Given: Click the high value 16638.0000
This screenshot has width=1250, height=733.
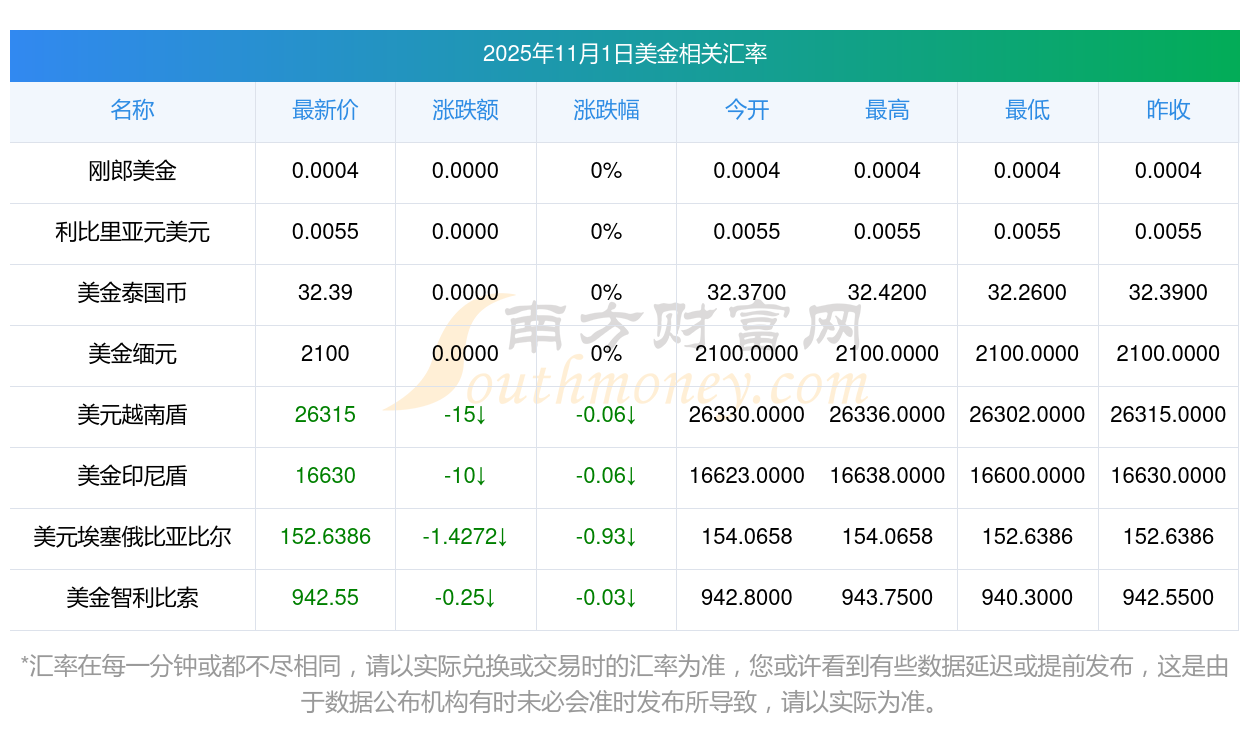Looking at the screenshot, I should coord(887,476).
